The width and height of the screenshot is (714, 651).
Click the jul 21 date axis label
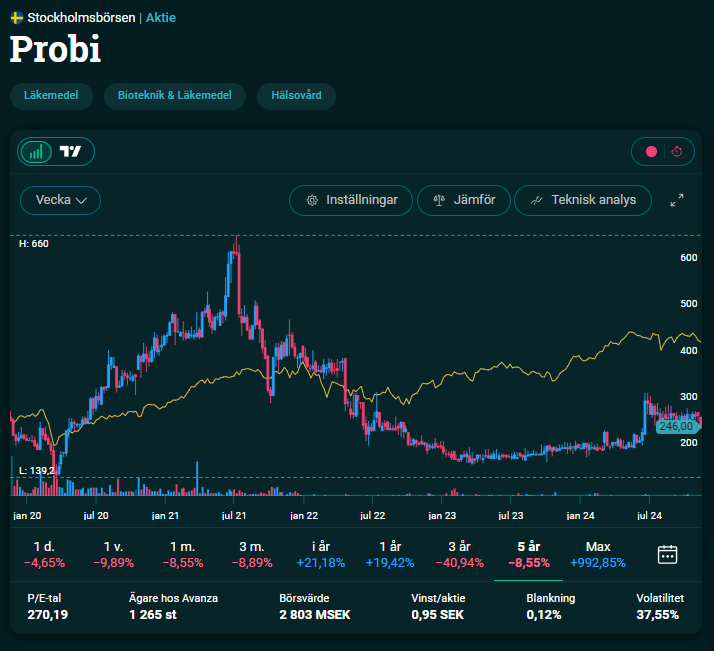pyautogui.click(x=234, y=516)
